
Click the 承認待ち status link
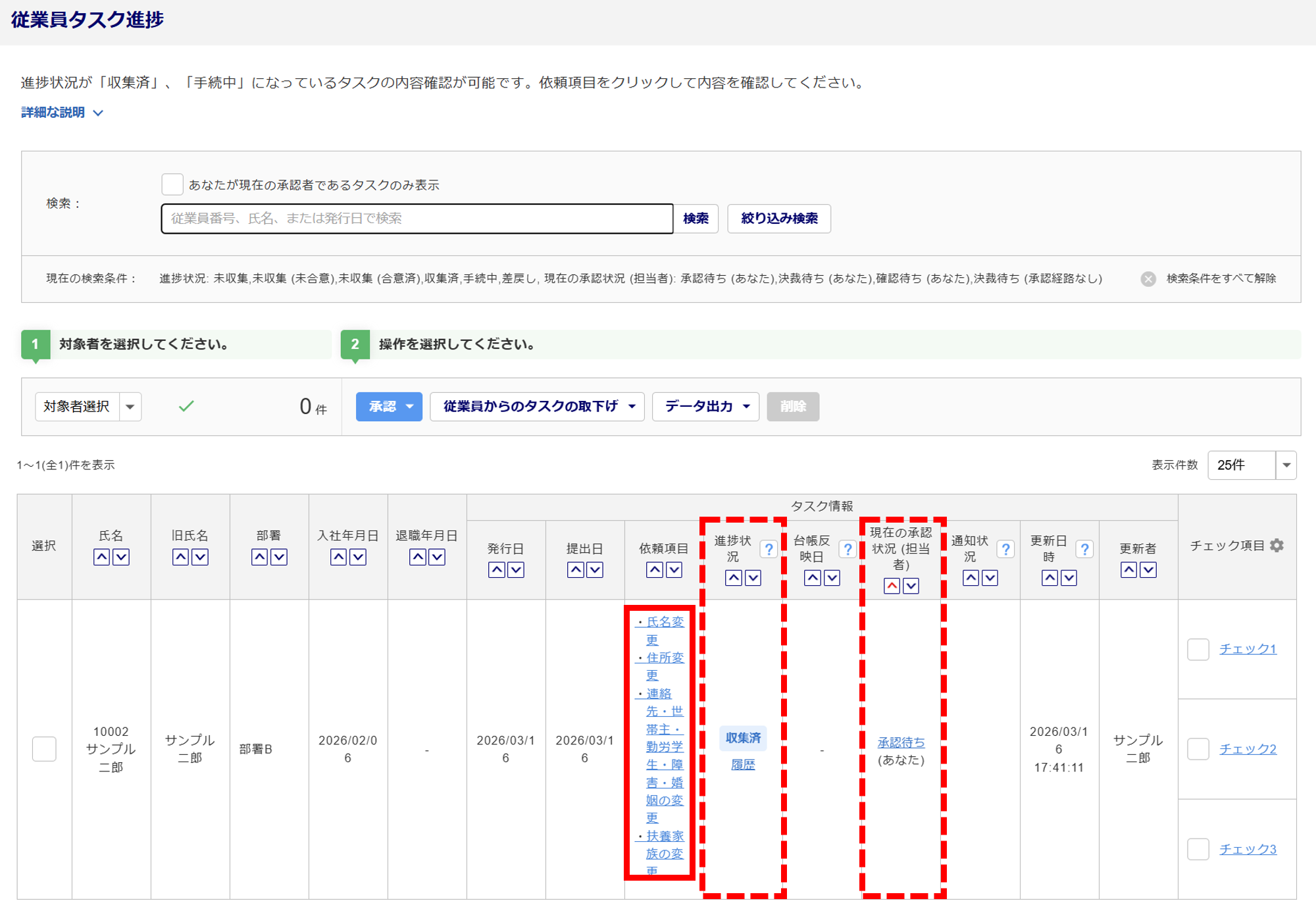901,742
